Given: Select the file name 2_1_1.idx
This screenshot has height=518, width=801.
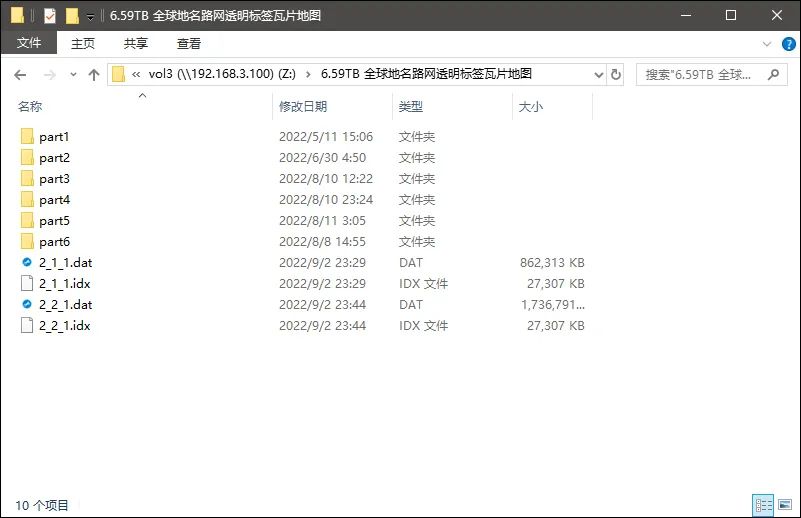Looking at the screenshot, I should pos(65,284).
